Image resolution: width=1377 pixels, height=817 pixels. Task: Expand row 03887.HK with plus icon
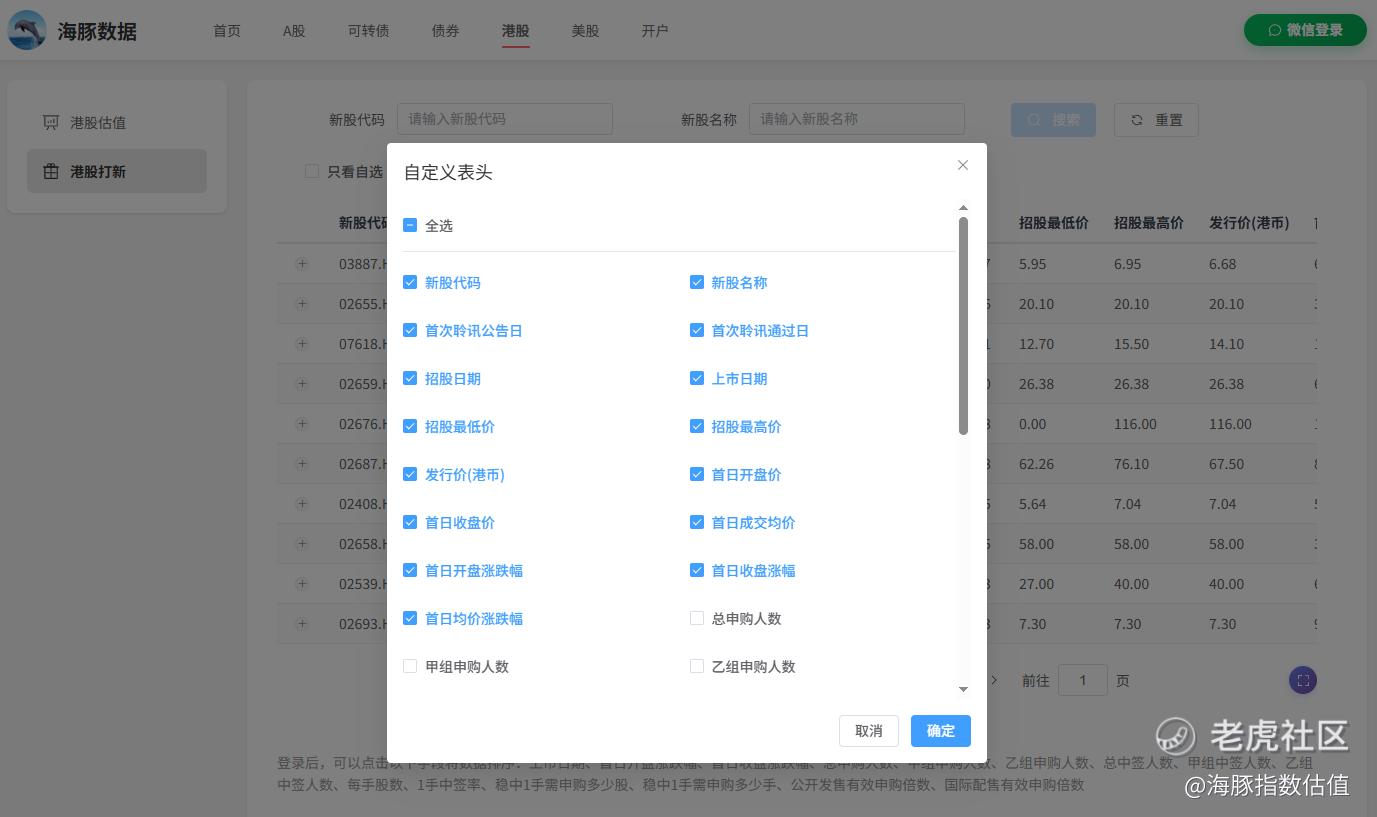pos(302,264)
